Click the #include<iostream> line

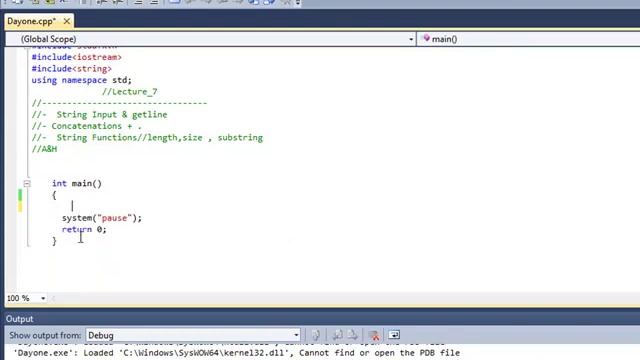77,57
